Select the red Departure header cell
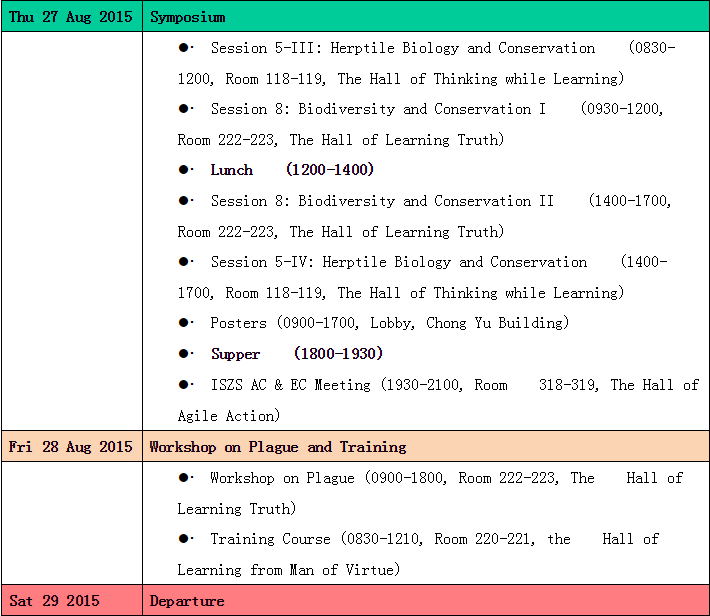Image resolution: width=710 pixels, height=616 pixels. (425, 601)
